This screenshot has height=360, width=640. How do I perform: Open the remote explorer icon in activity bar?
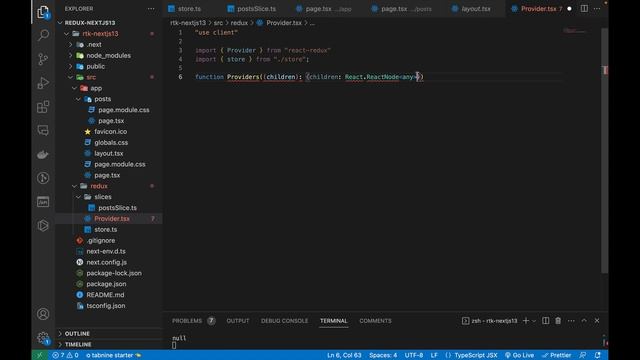click(43, 131)
